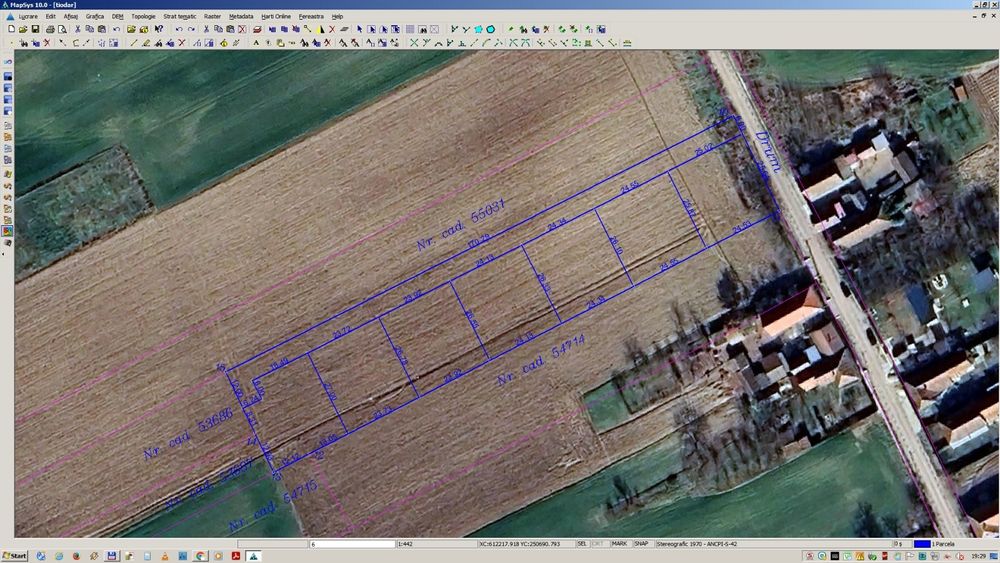The height and width of the screenshot is (563, 1000).
Task: Click the Cut scissors icon
Action: (77, 29)
